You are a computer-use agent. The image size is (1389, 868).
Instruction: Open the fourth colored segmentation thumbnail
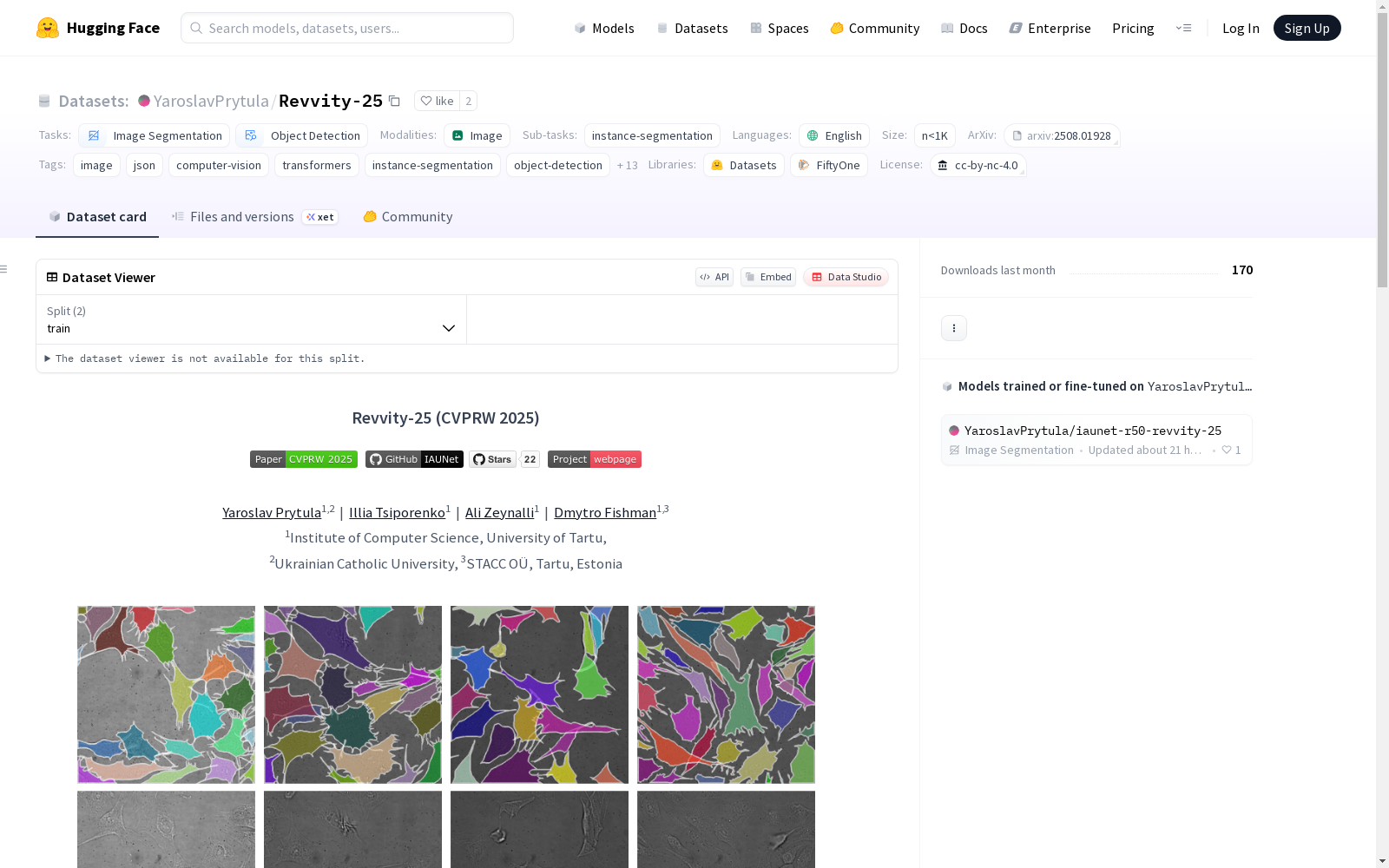pyautogui.click(x=727, y=694)
